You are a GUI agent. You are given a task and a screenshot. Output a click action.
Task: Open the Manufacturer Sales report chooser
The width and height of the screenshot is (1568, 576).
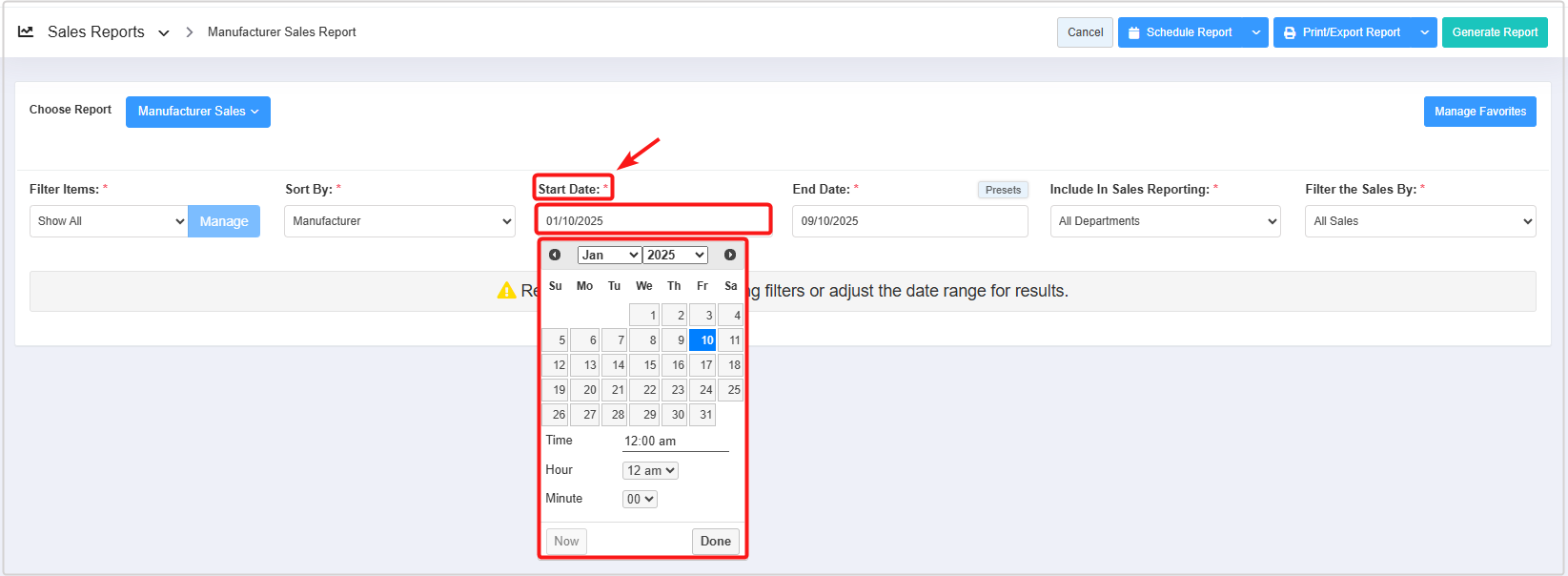coord(198,112)
